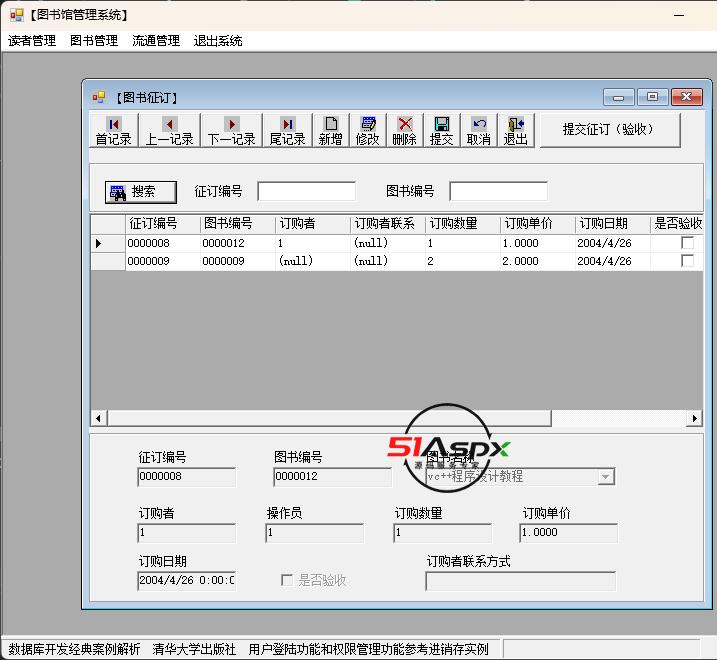Click the grid's horizontal scrollbar right arrow
The width and height of the screenshot is (717, 660).
695,418
